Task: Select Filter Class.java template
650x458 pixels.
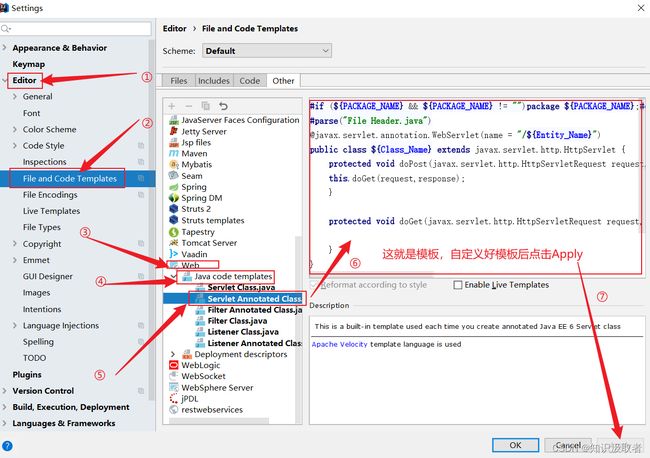Action: click(x=237, y=321)
